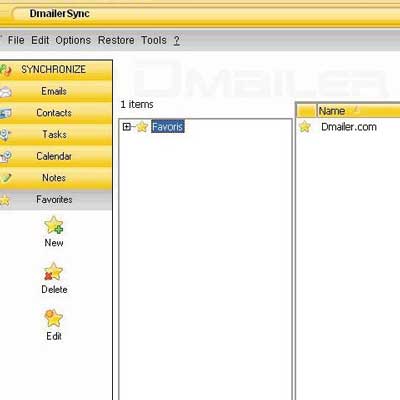Open the Options menu
The width and height of the screenshot is (400, 400).
click(73, 40)
